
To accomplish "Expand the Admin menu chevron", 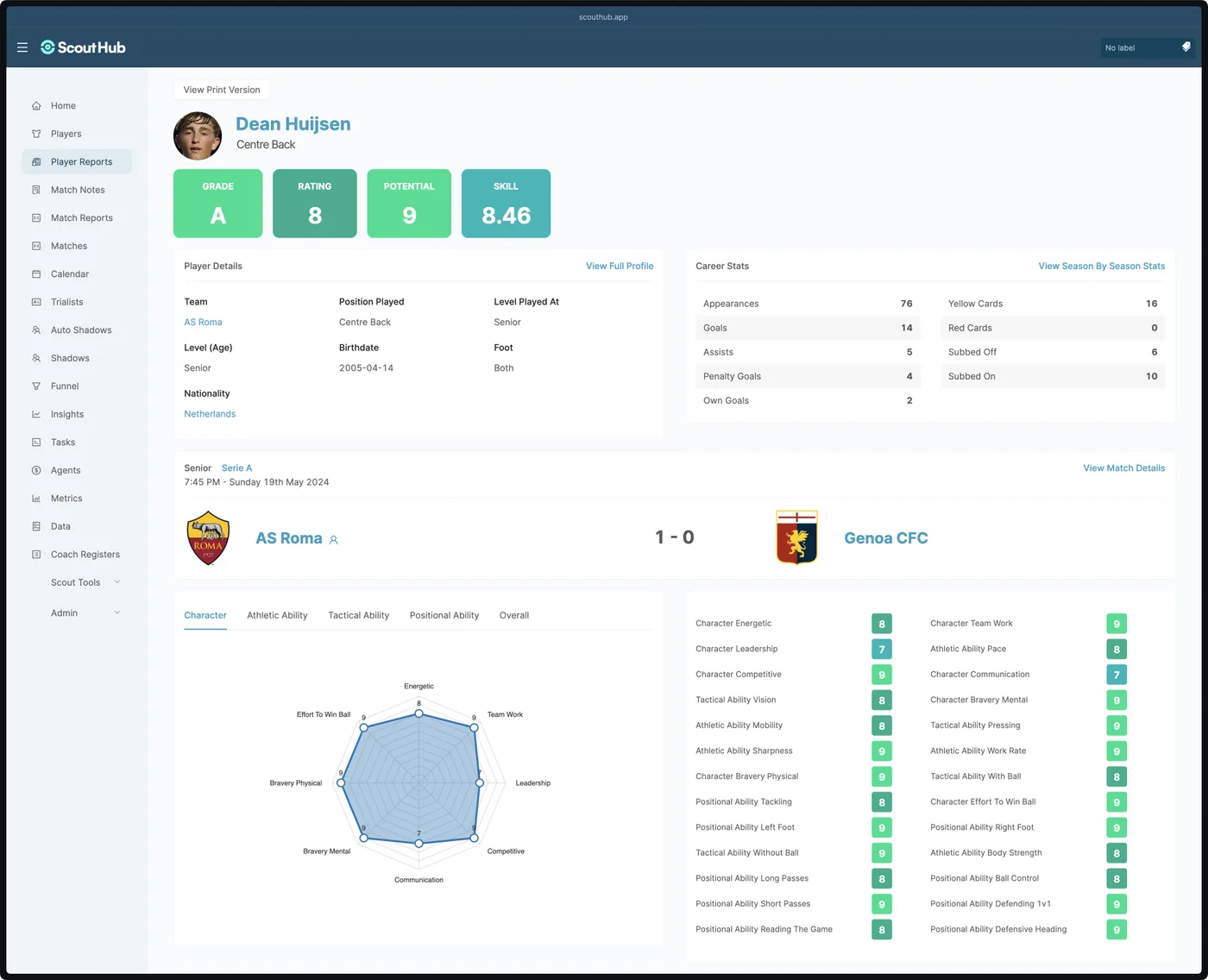I will tap(117, 612).
